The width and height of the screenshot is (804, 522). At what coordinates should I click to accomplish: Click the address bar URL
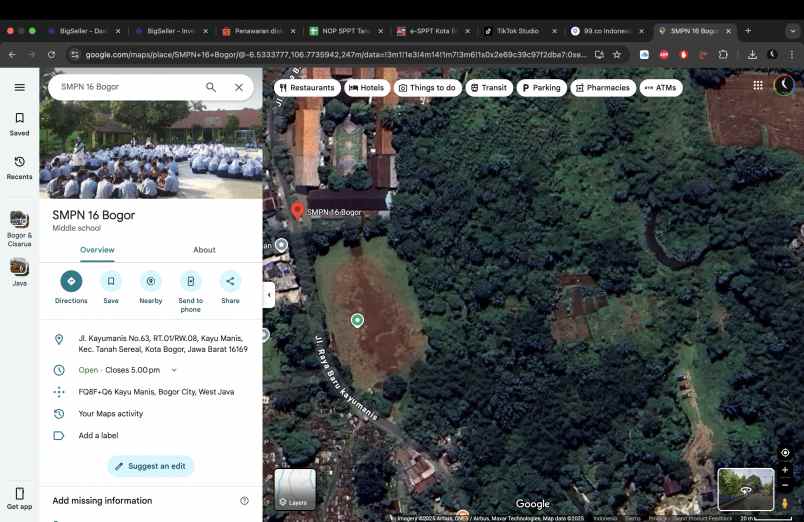pos(336,54)
